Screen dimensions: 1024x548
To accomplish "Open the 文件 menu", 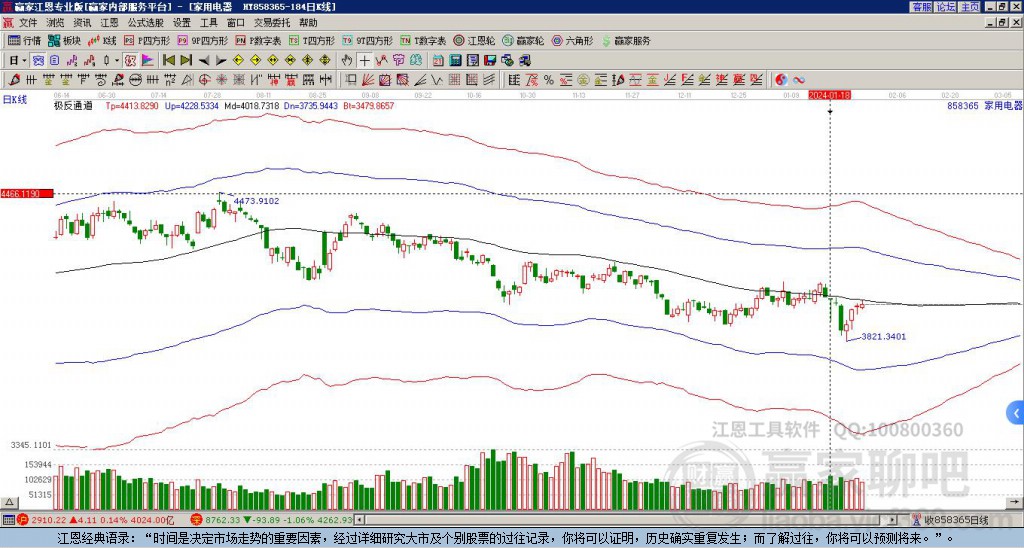I will click(x=28, y=23).
